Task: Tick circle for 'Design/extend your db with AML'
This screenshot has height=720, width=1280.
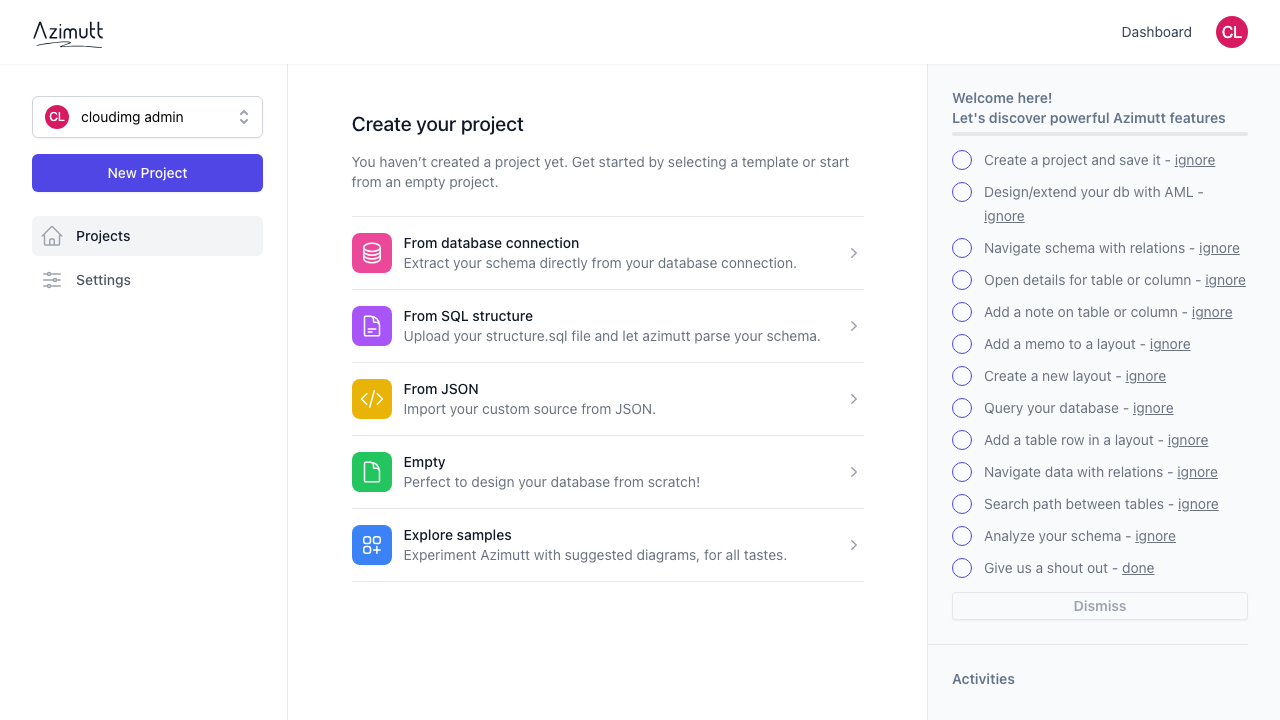Action: pyautogui.click(x=962, y=192)
